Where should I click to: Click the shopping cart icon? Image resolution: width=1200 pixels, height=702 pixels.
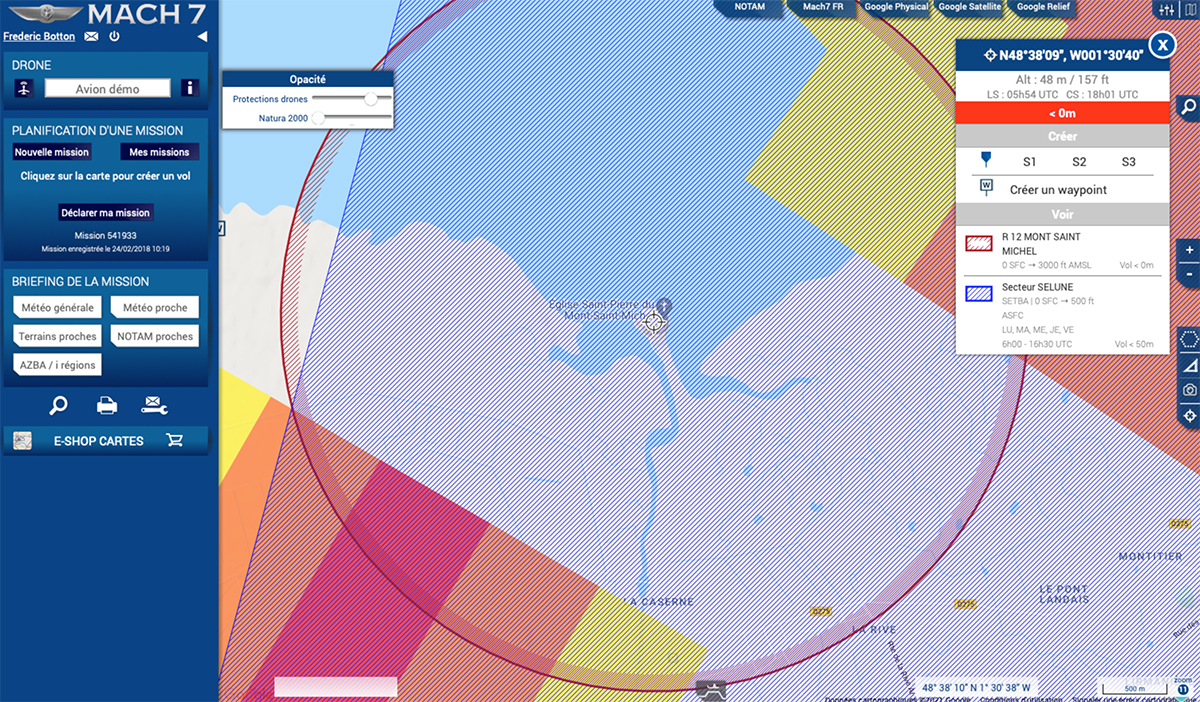click(175, 440)
